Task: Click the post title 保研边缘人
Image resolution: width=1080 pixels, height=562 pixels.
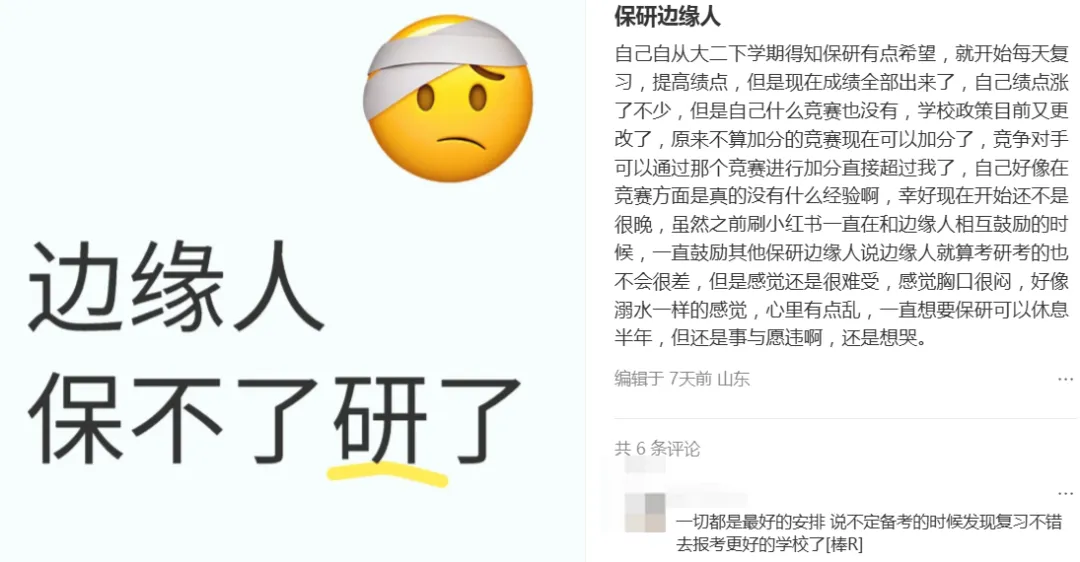Action: (x=667, y=17)
